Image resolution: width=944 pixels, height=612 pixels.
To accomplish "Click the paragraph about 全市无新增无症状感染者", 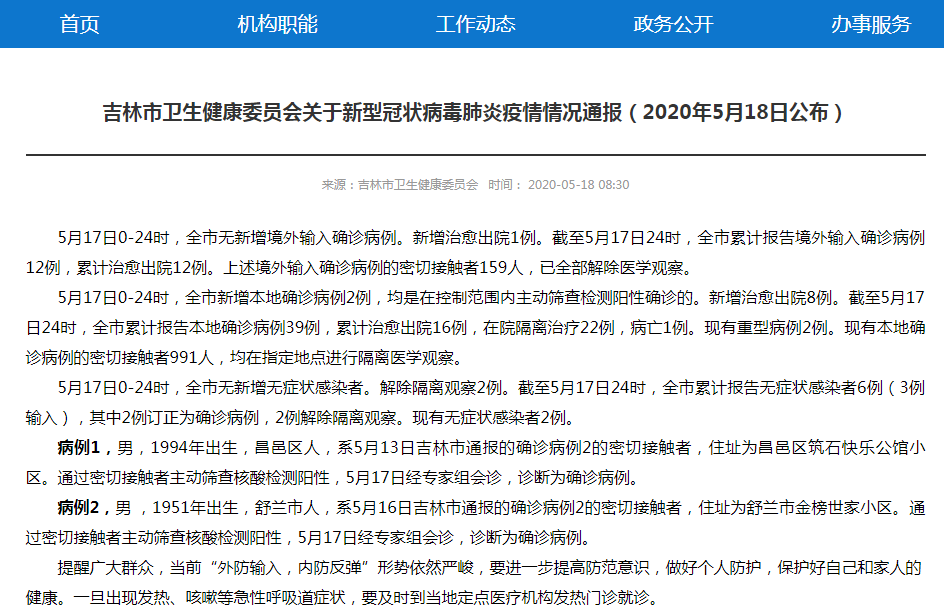I will (x=475, y=403).
